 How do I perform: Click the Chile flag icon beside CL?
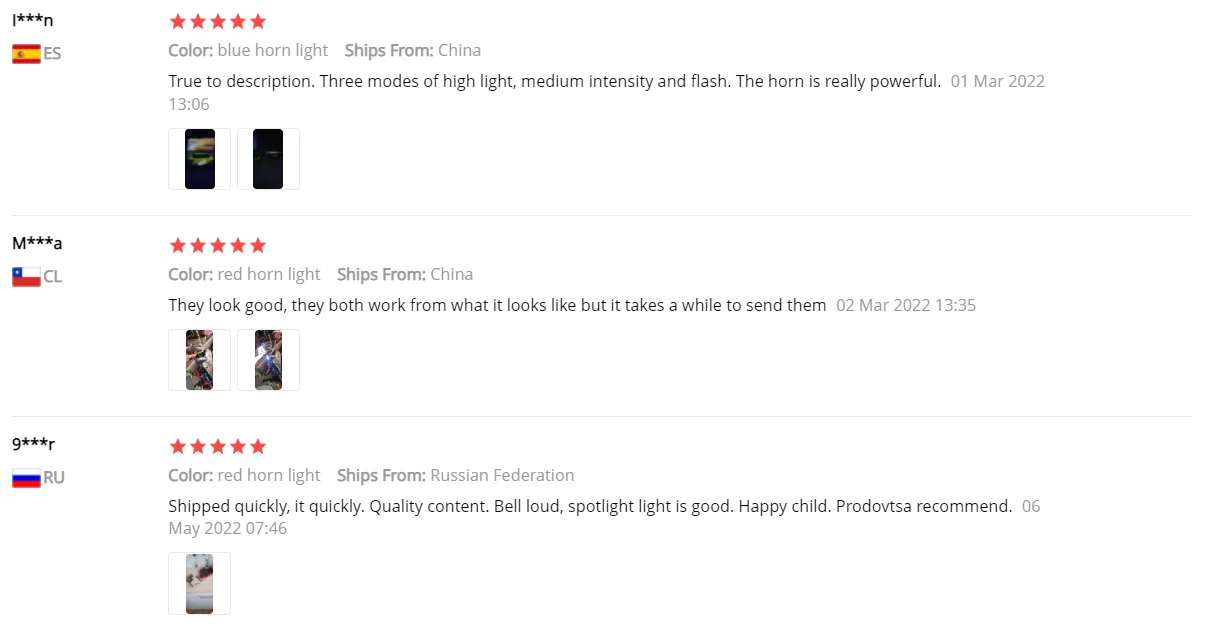point(26,277)
